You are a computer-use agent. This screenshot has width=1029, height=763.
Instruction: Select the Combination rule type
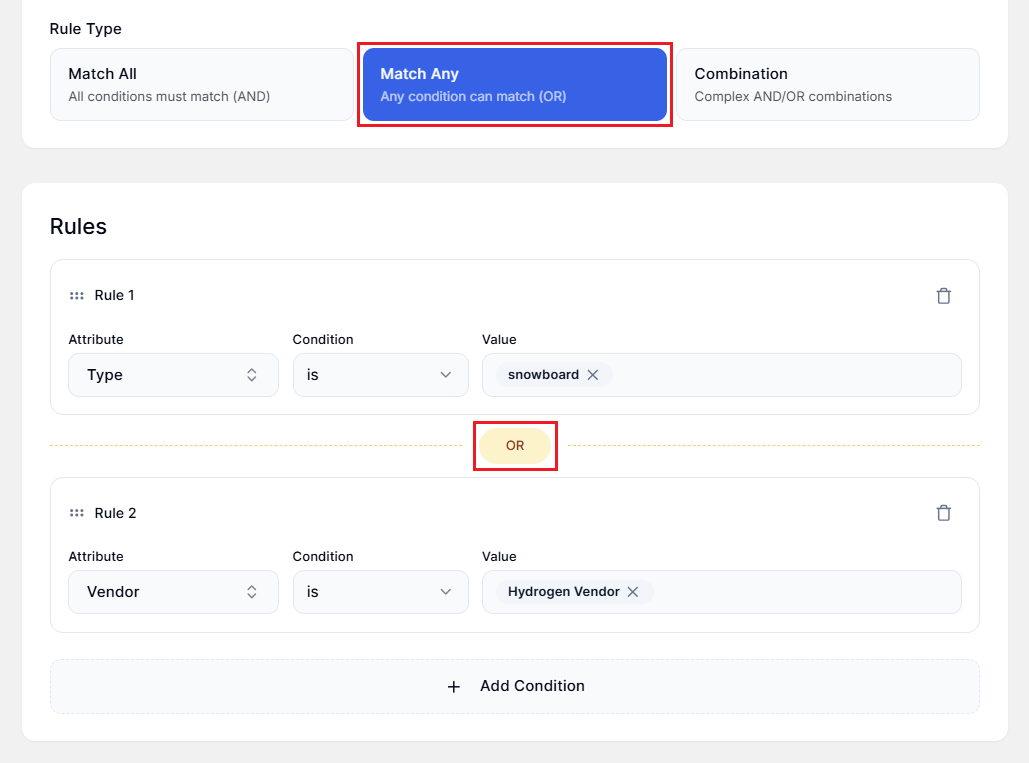[830, 84]
